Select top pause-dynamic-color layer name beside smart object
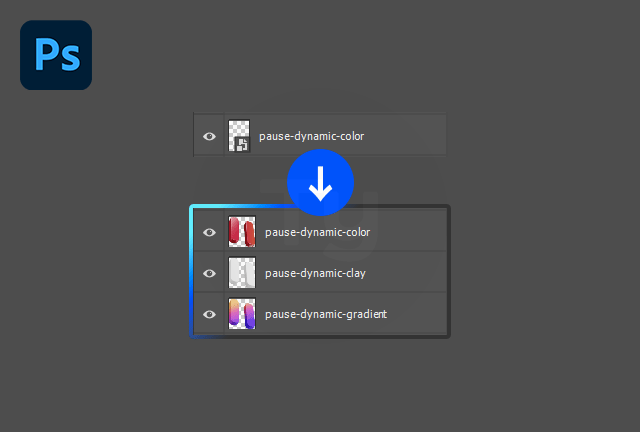Image resolution: width=640 pixels, height=432 pixels. click(311, 136)
